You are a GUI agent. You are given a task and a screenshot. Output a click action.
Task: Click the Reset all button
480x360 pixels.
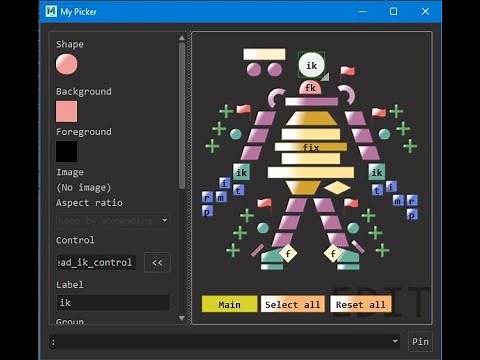(x=361, y=304)
